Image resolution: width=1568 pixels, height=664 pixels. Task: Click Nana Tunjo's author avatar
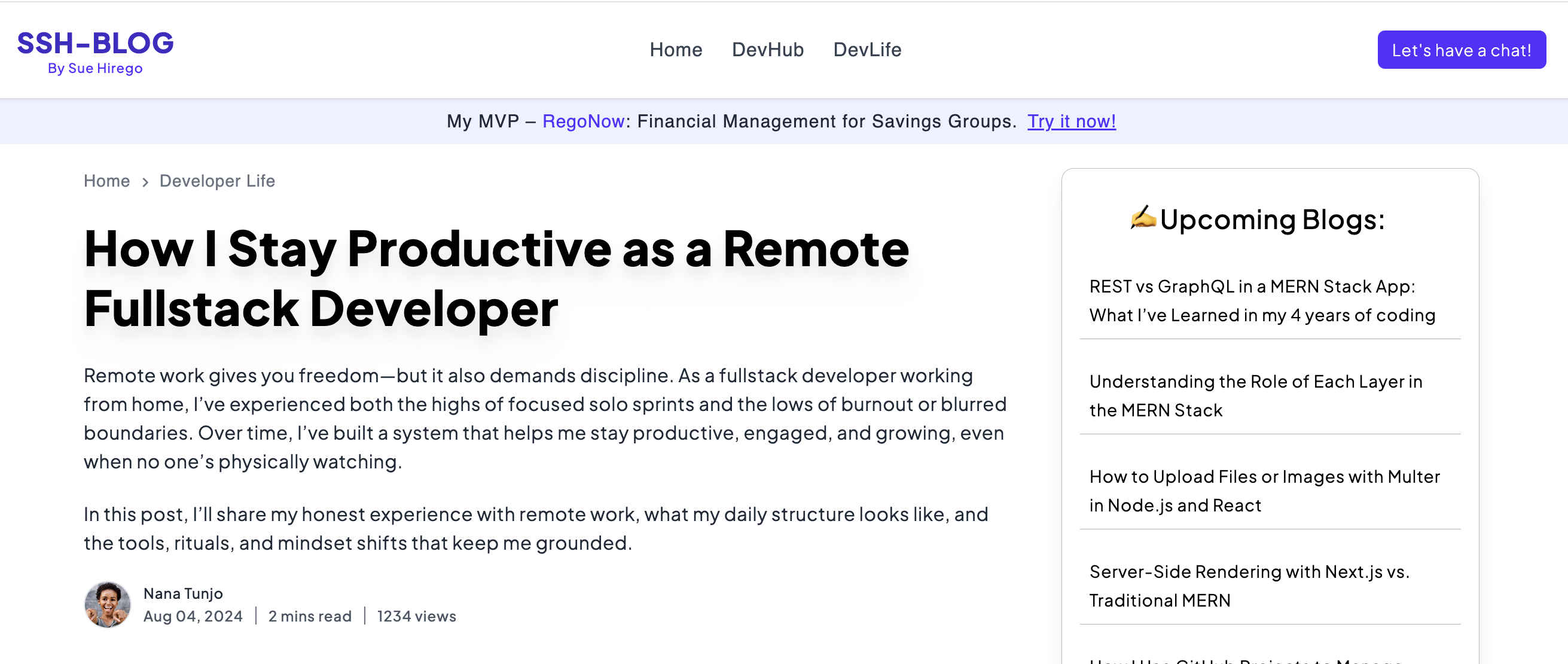[107, 604]
